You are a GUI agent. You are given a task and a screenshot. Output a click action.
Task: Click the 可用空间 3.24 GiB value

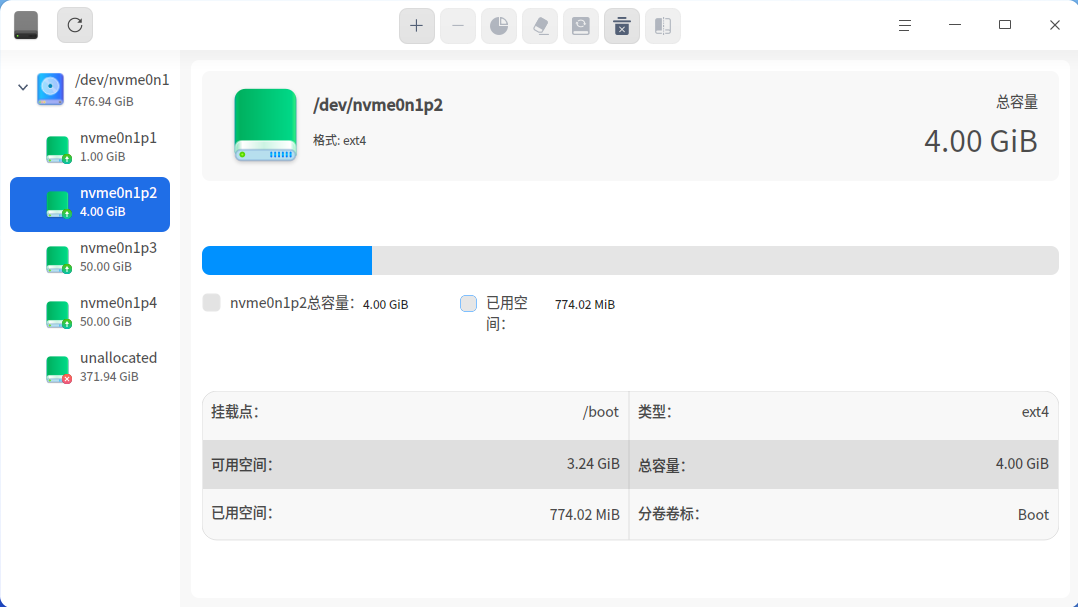tap(593, 464)
